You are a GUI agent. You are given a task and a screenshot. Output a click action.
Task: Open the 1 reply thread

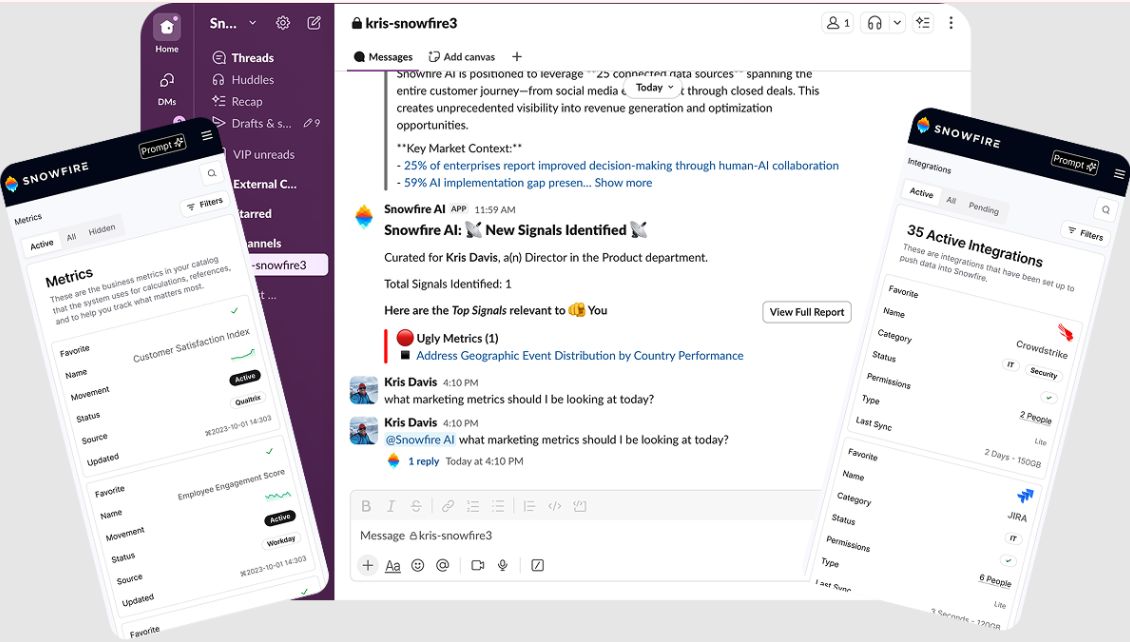coord(423,461)
